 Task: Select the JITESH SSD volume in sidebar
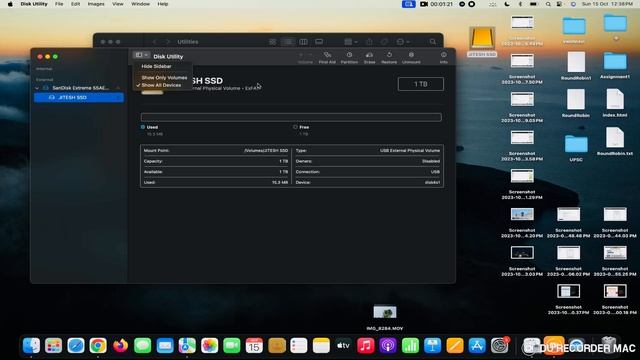click(79, 98)
